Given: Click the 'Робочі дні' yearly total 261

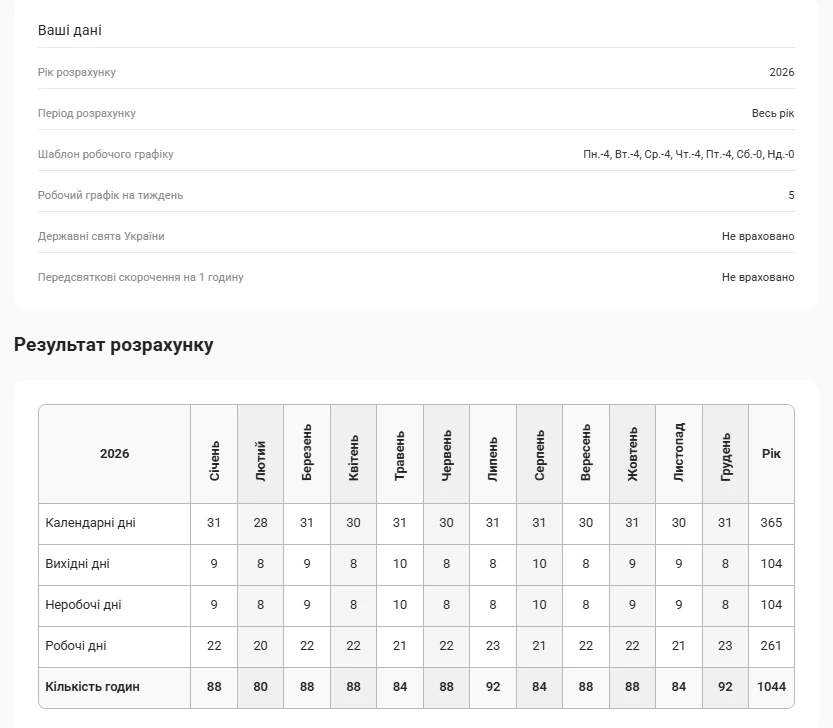Looking at the screenshot, I should pos(771,646).
